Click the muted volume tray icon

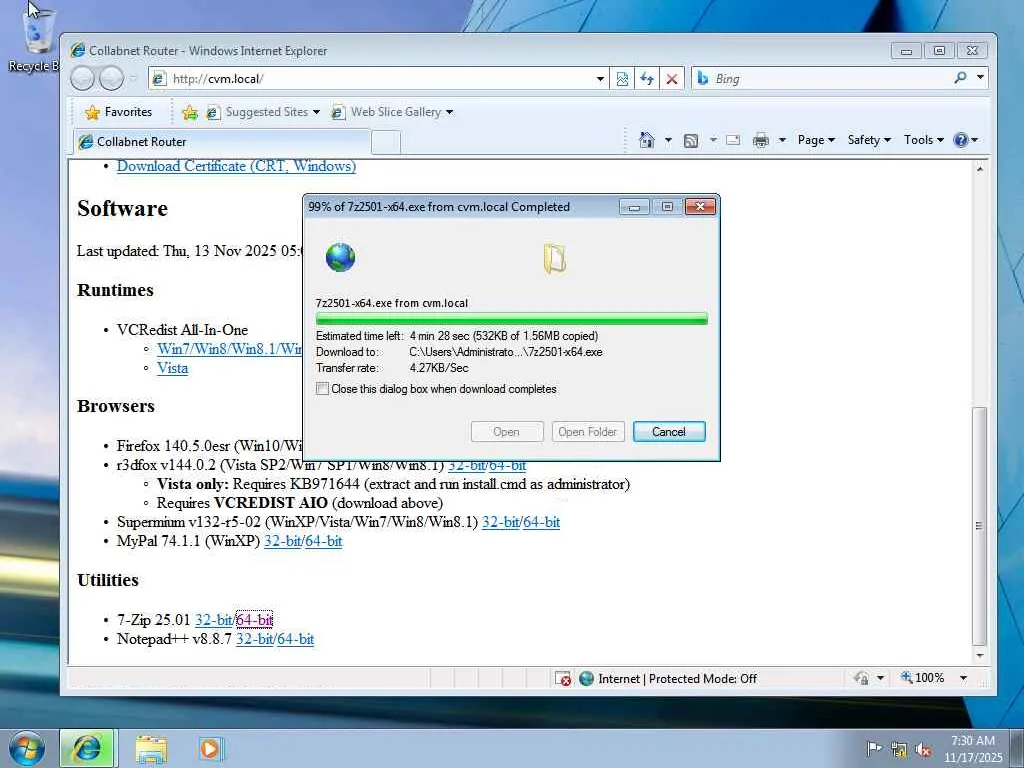pyautogui.click(x=923, y=750)
